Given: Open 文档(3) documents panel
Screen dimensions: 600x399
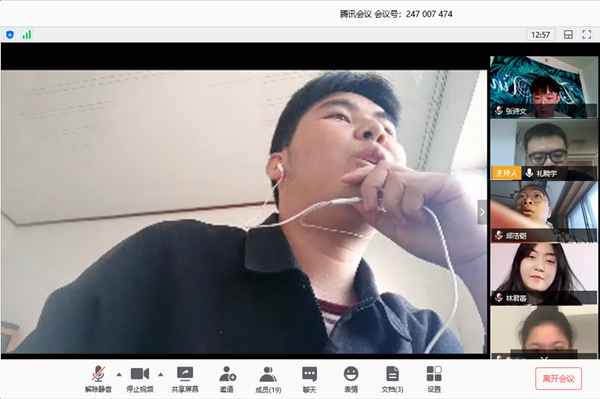Looking at the screenshot, I should tap(392, 379).
